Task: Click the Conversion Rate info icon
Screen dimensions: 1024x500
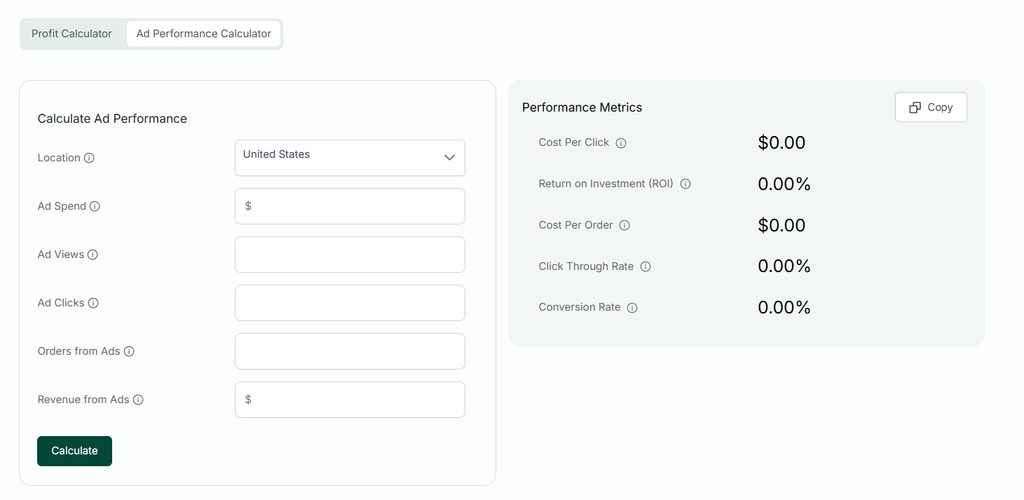Action: [632, 307]
